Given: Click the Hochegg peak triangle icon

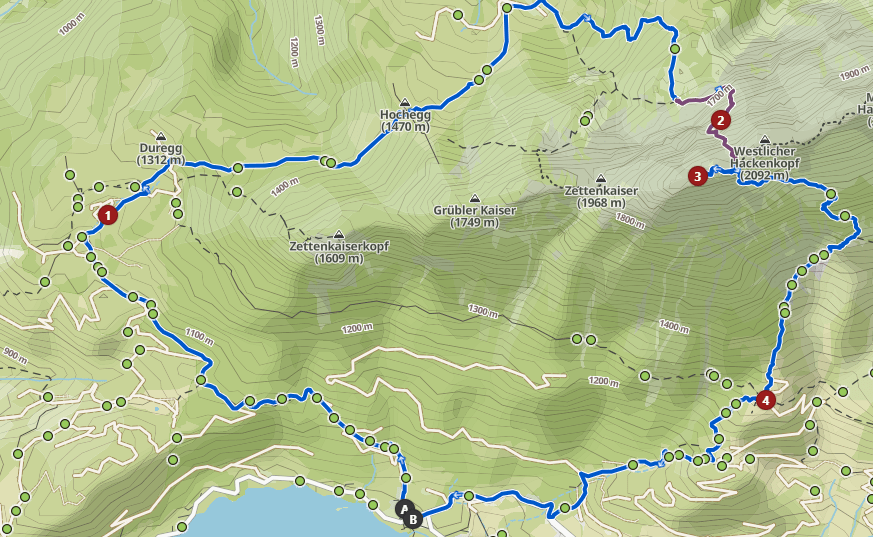Looking at the screenshot, I should click(x=405, y=102).
